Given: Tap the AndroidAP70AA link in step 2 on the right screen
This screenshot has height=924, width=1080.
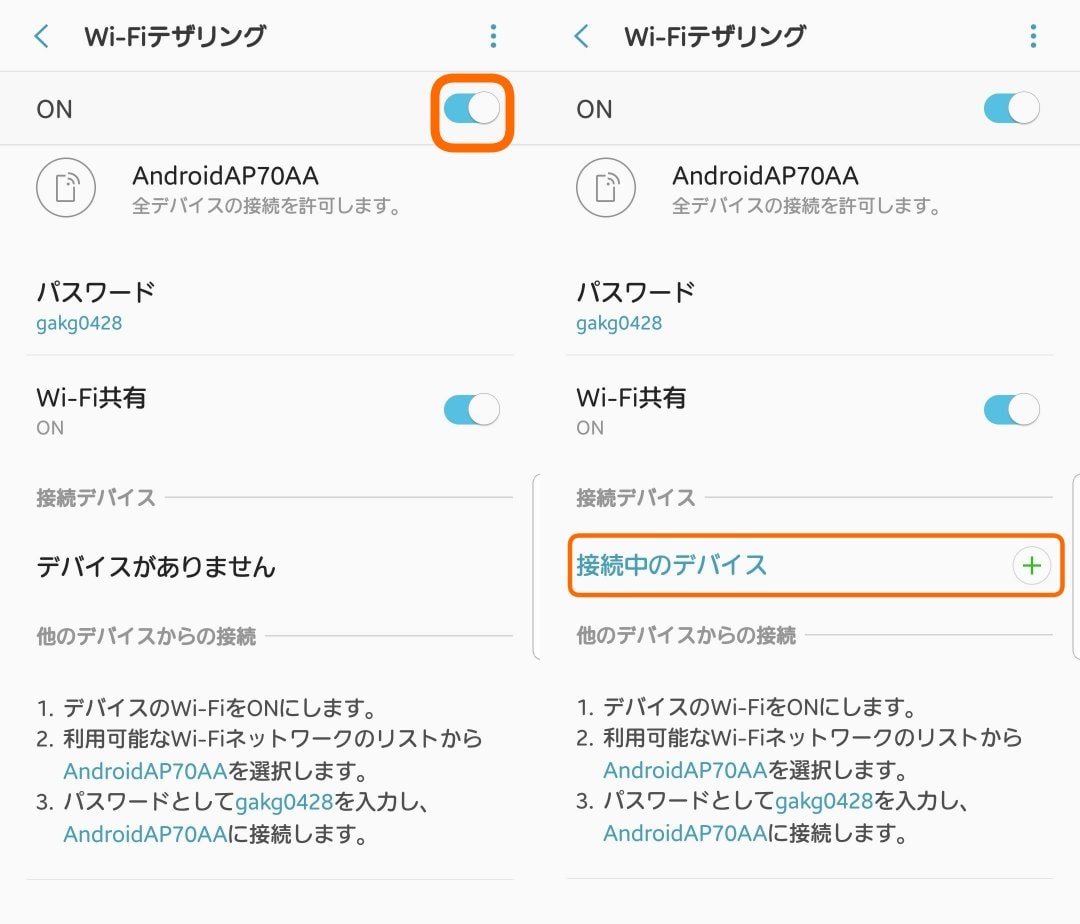Looking at the screenshot, I should (x=685, y=771).
